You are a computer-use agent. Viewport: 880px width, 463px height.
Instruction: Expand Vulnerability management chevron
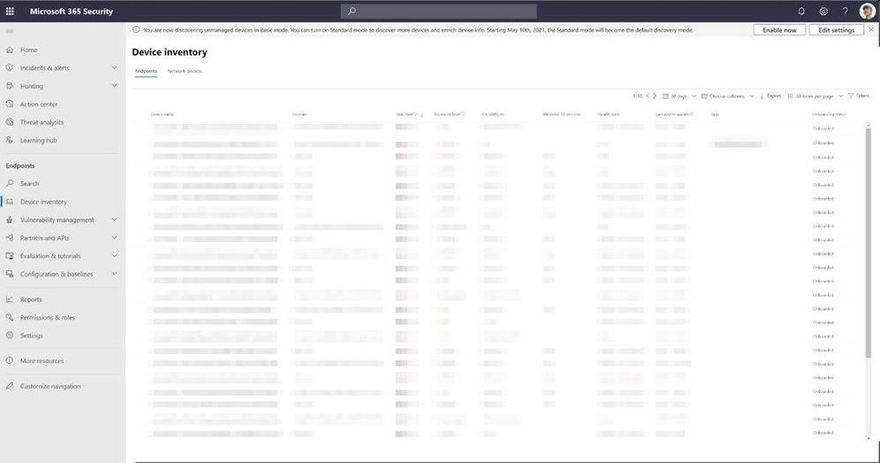[x=114, y=220]
